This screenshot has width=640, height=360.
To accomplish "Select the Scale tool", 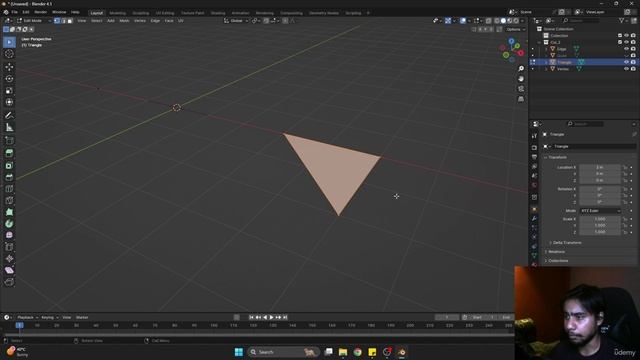I will (x=9, y=90).
